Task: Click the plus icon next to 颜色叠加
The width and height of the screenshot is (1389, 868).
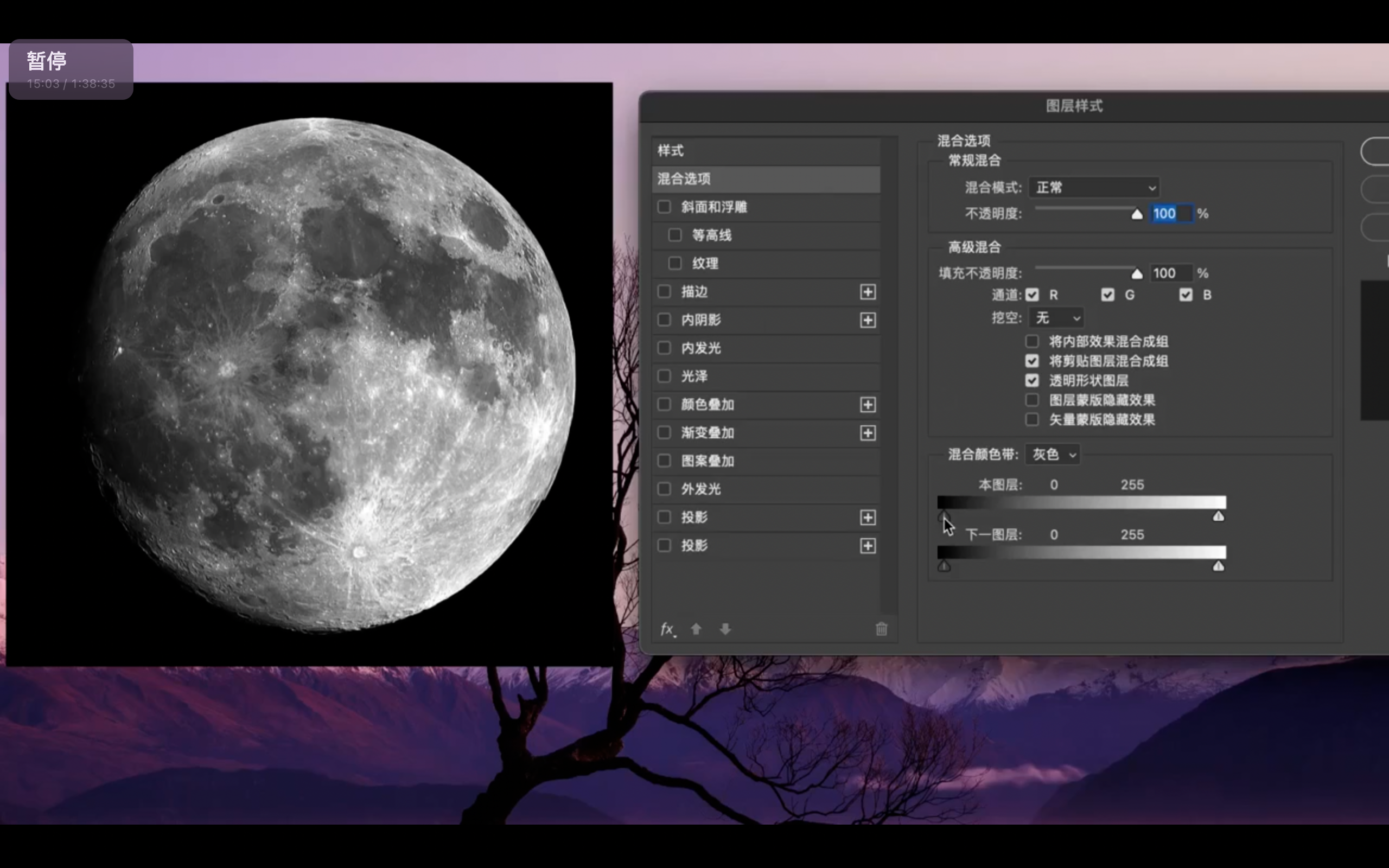Action: pos(867,405)
